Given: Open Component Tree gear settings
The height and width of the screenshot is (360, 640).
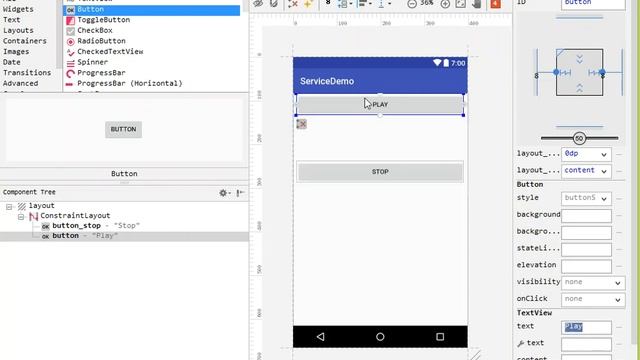Looking at the screenshot, I should coord(223,193).
